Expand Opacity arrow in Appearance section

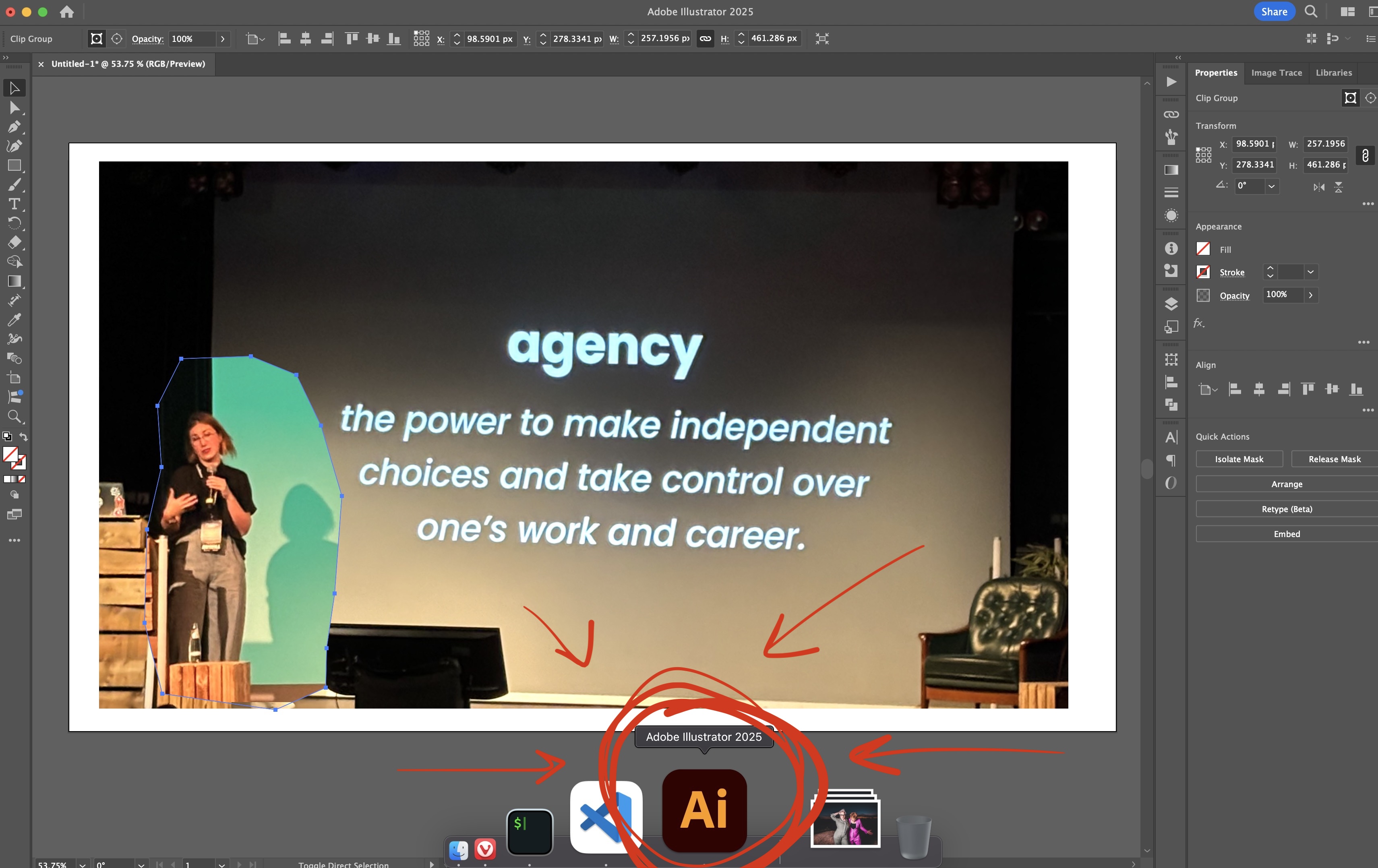point(1310,295)
